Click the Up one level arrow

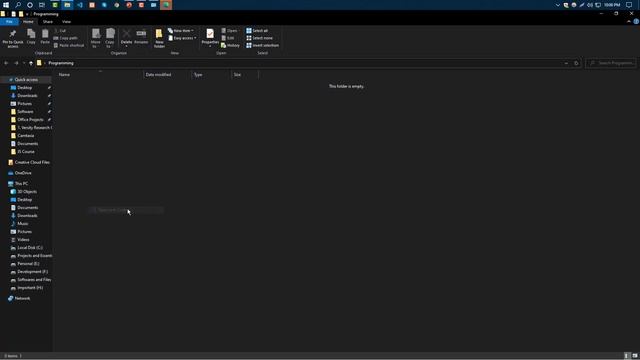point(31,63)
